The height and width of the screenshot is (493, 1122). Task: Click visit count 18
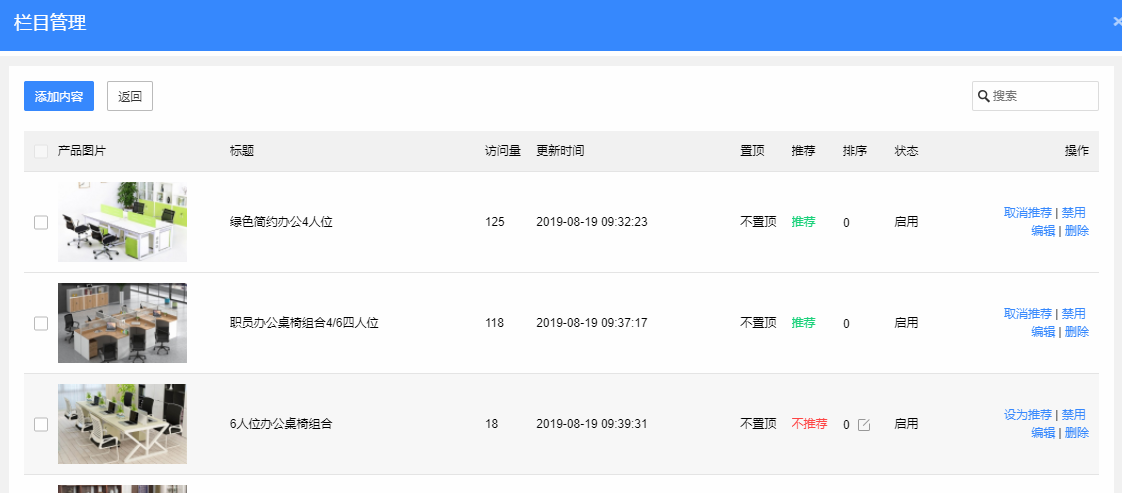coord(492,424)
